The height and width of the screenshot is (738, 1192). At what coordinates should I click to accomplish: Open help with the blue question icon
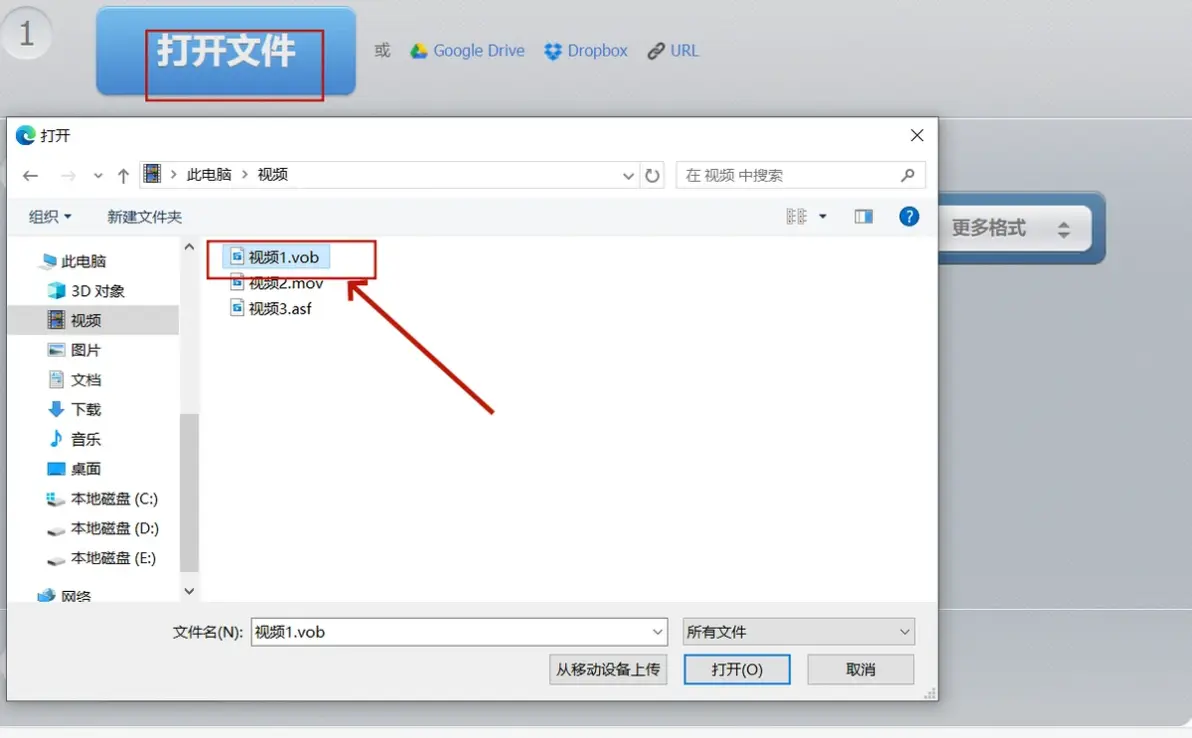click(908, 217)
